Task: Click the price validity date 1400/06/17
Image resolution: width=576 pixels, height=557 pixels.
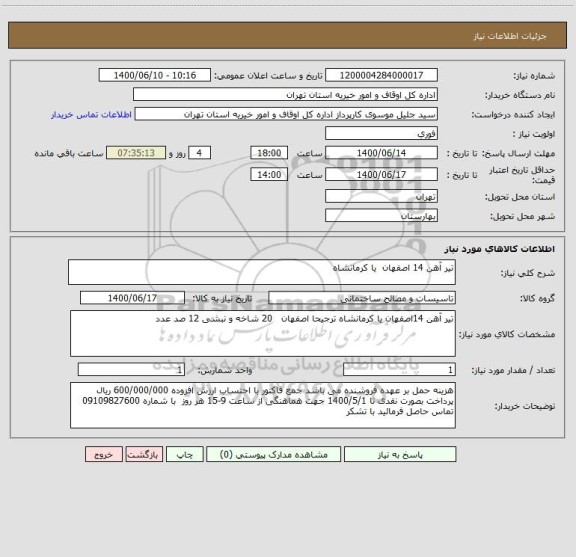Action: coord(381,175)
